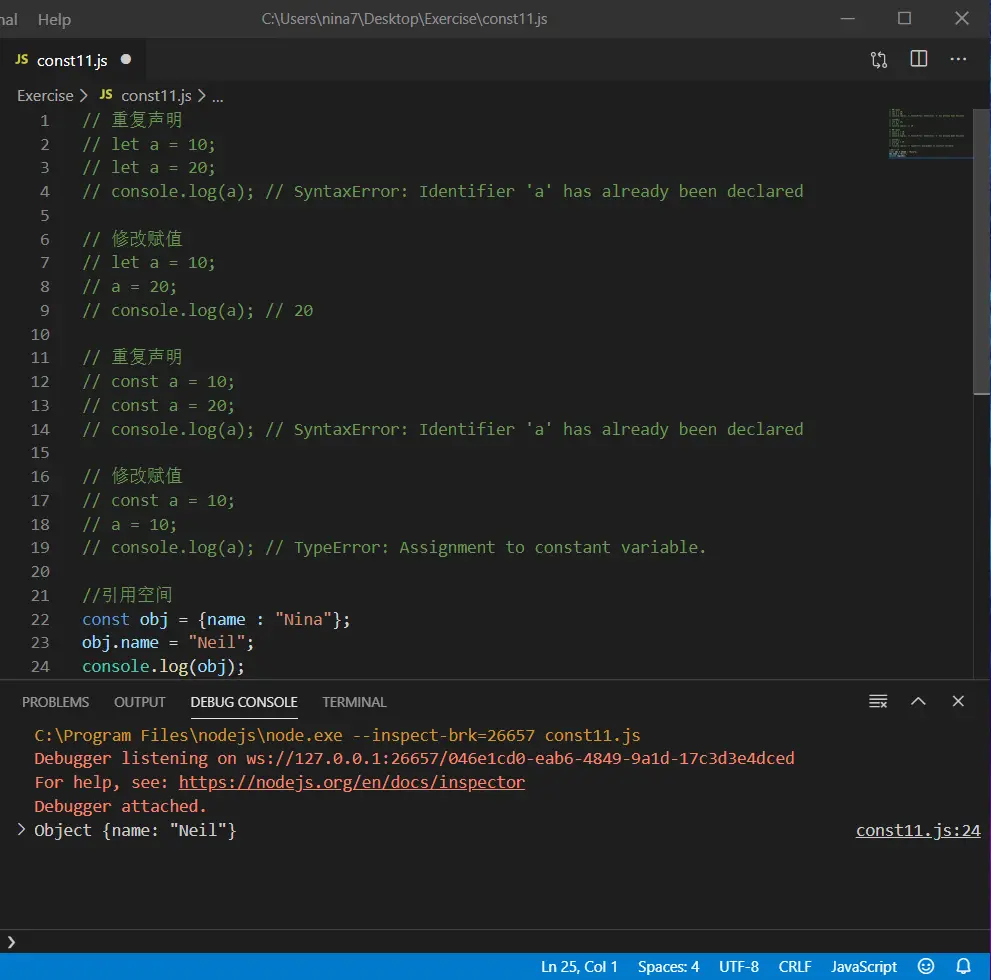Clear the debug console output

(878, 701)
